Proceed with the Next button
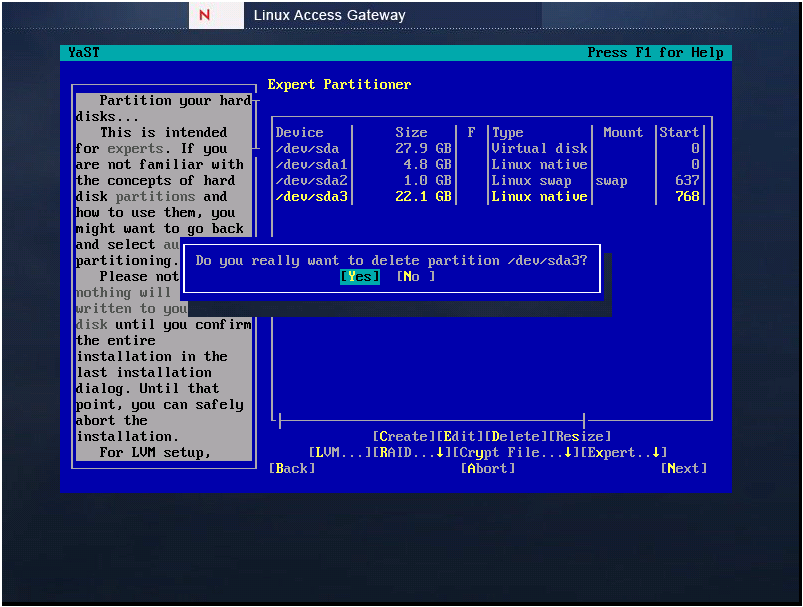The width and height of the screenshot is (803, 607). point(684,469)
